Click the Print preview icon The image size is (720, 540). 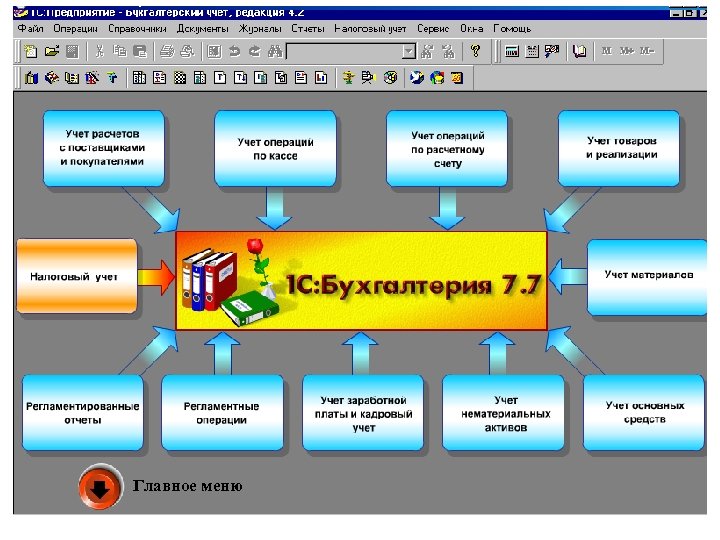187,51
